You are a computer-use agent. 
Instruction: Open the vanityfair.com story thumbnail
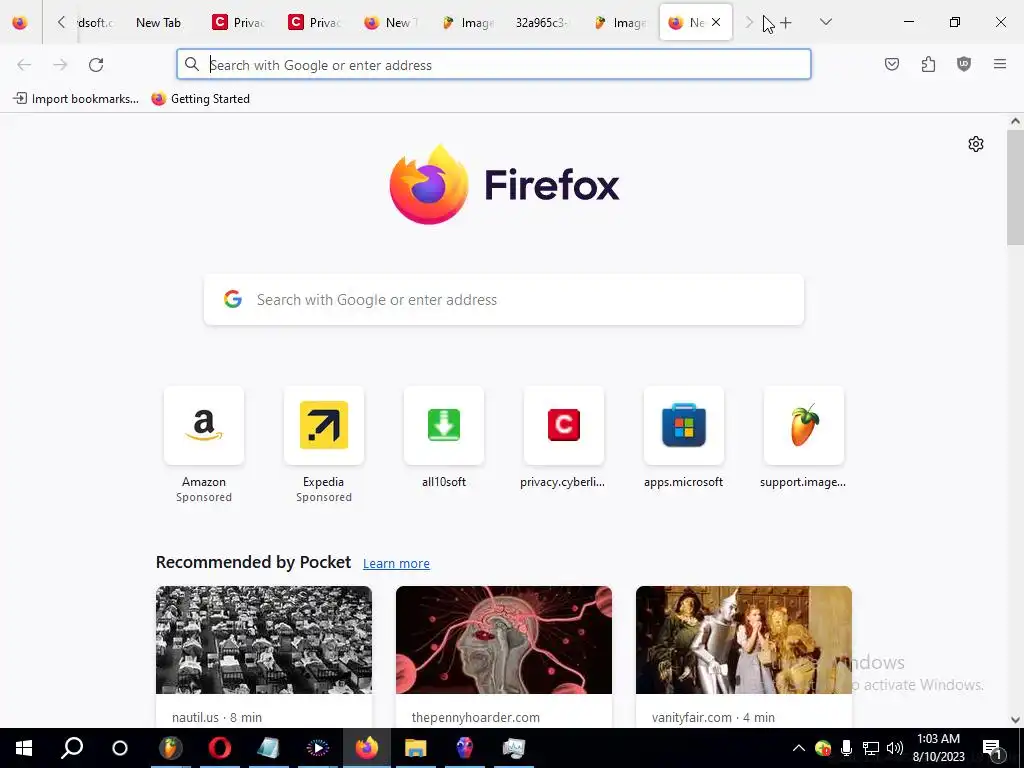[744, 640]
